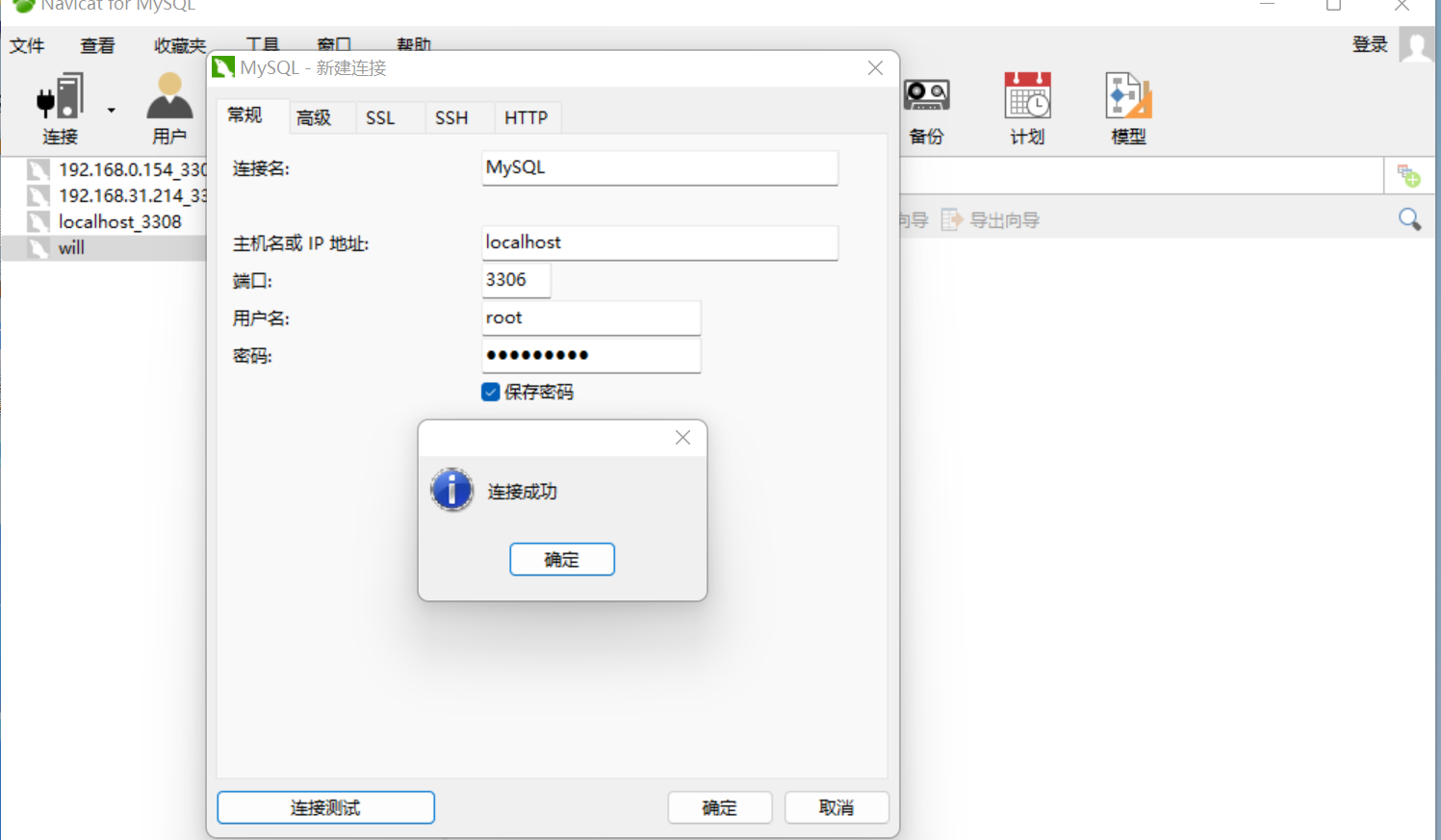Select connection icon for 192.168.0.154

(x=39, y=170)
